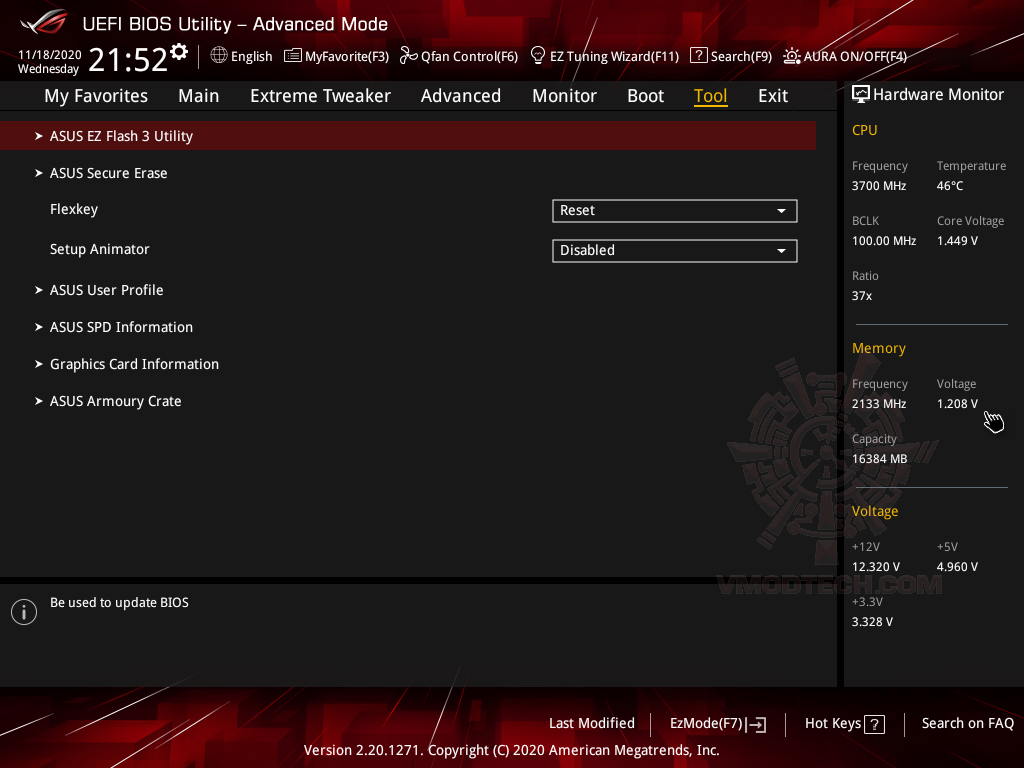Click +12V 12.320 V reading
Screen dimensions: 1024x768
point(875,567)
